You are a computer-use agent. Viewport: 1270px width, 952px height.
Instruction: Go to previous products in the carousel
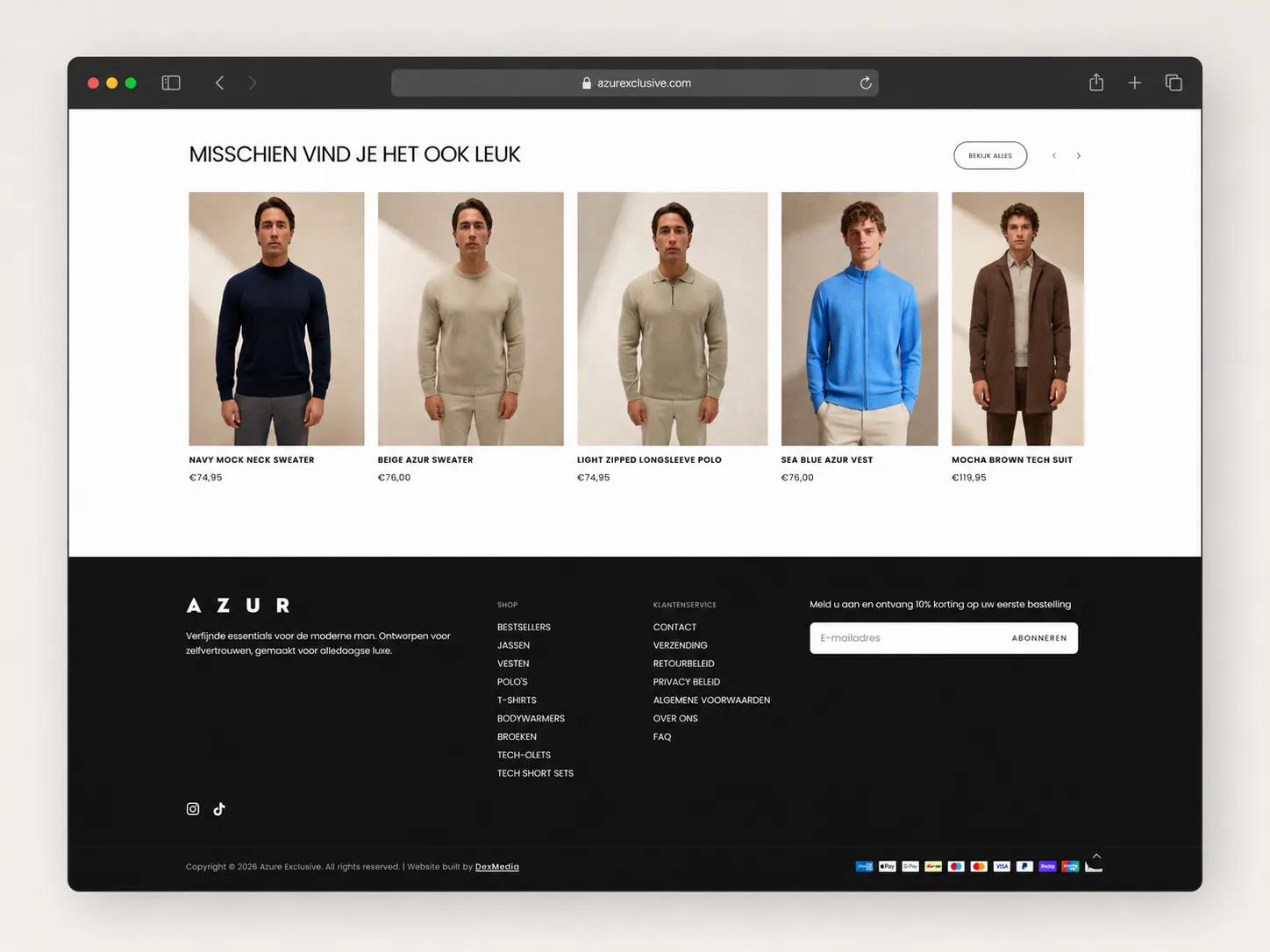1054,156
